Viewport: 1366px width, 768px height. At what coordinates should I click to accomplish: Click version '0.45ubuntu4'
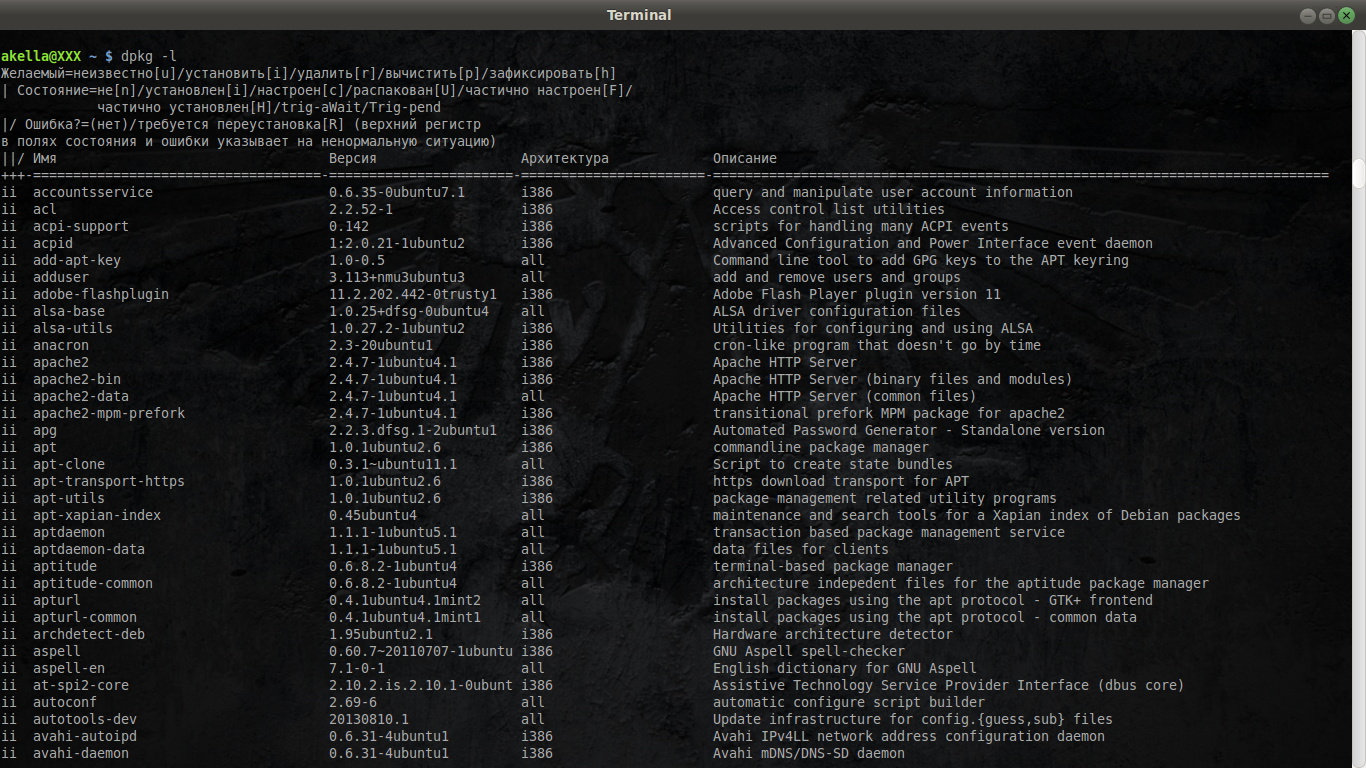373,515
